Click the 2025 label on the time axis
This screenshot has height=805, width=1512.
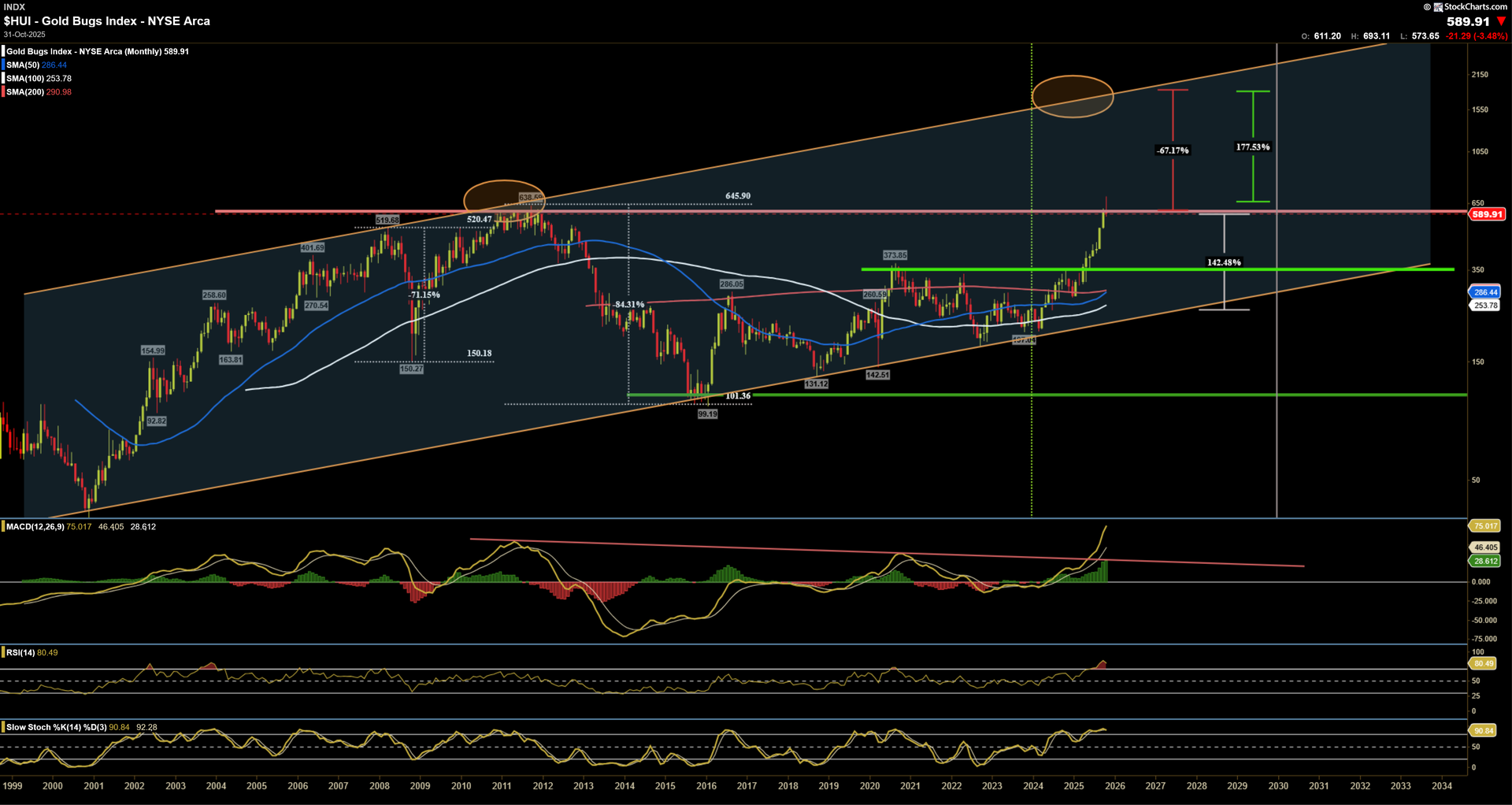pos(1074,786)
